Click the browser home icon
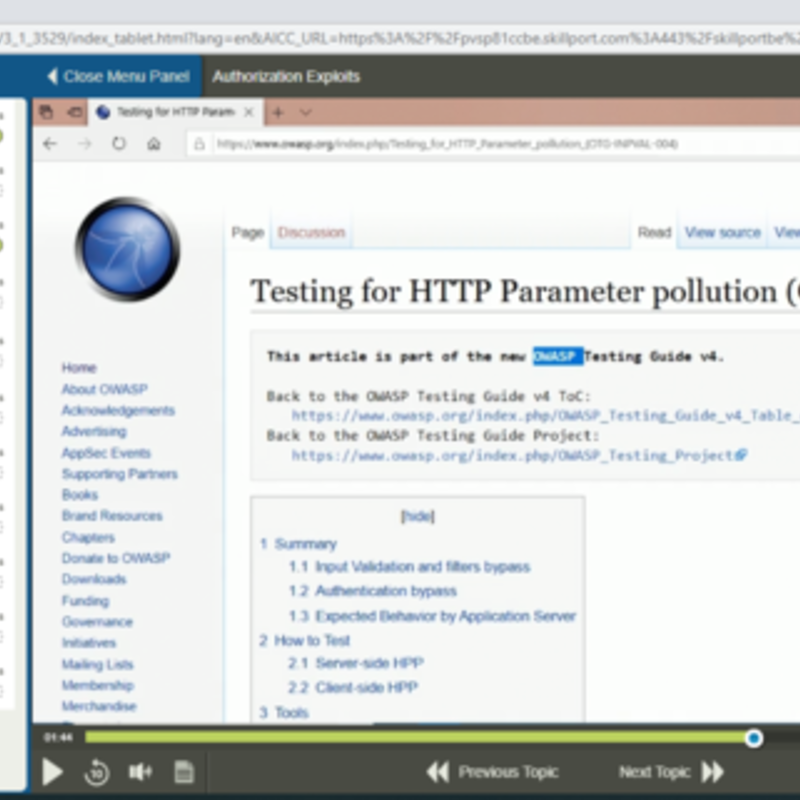 coord(154,144)
